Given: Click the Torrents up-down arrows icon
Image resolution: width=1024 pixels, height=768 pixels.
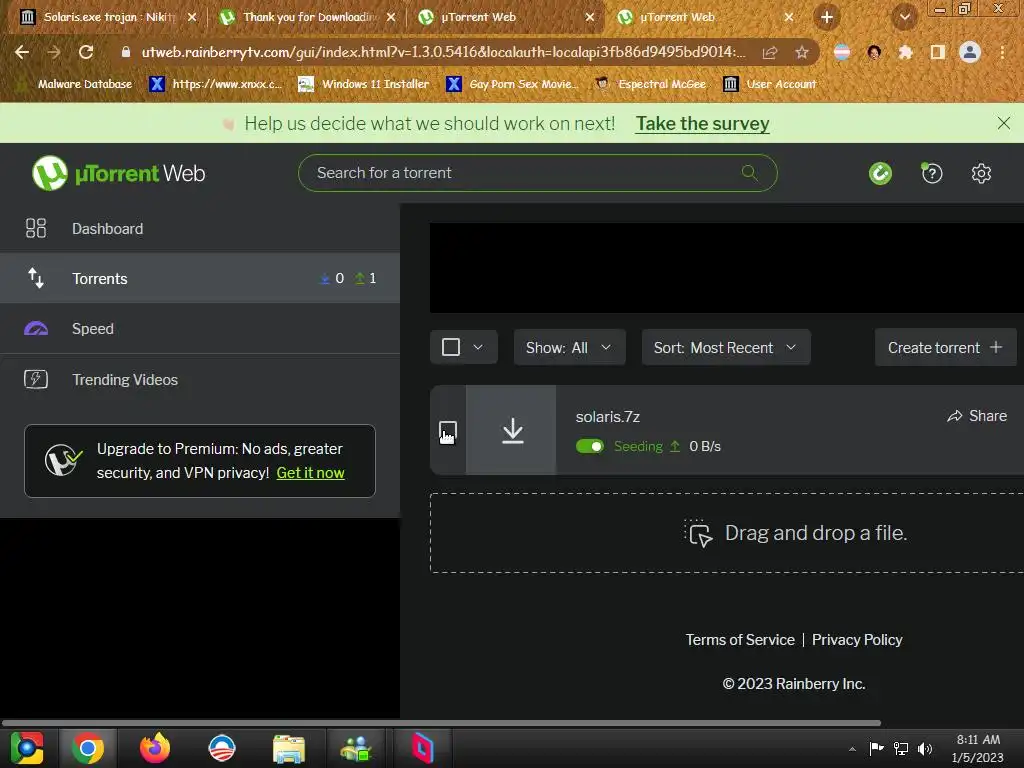Looking at the screenshot, I should pos(36,278).
